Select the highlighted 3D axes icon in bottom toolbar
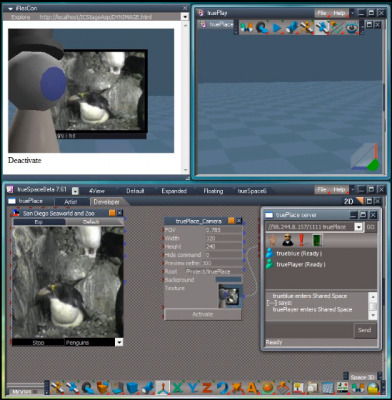The width and height of the screenshot is (392, 400). [x=163, y=388]
